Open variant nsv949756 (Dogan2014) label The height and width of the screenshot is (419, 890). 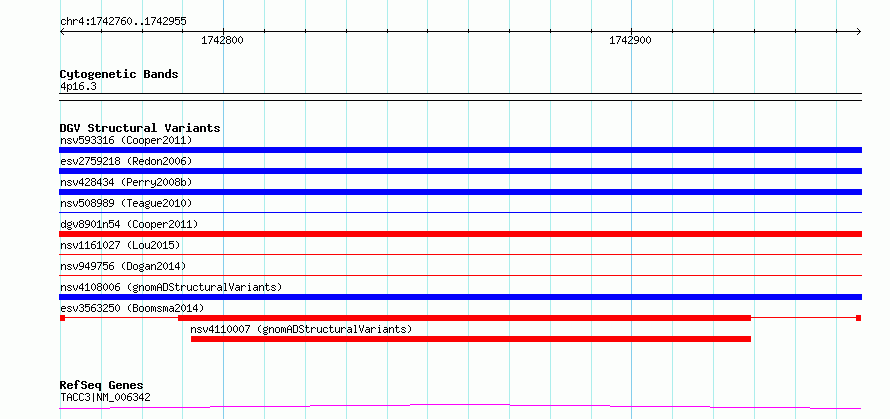pyautogui.click(x=123, y=266)
